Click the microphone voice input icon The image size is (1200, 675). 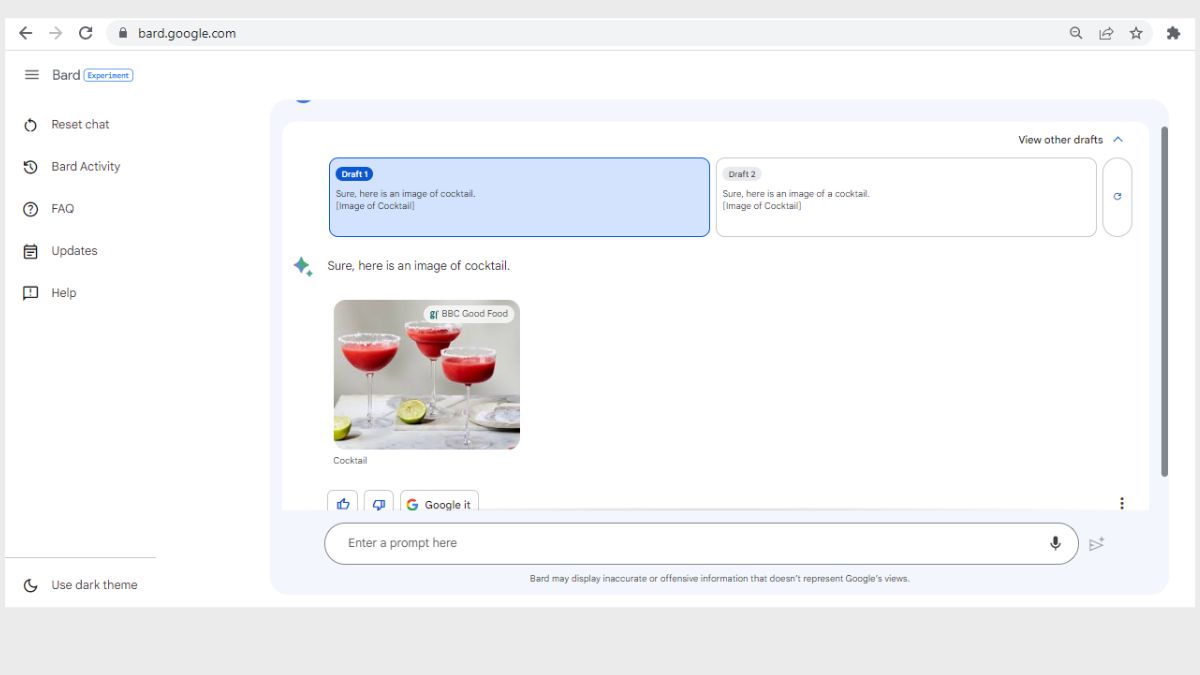tap(1054, 543)
